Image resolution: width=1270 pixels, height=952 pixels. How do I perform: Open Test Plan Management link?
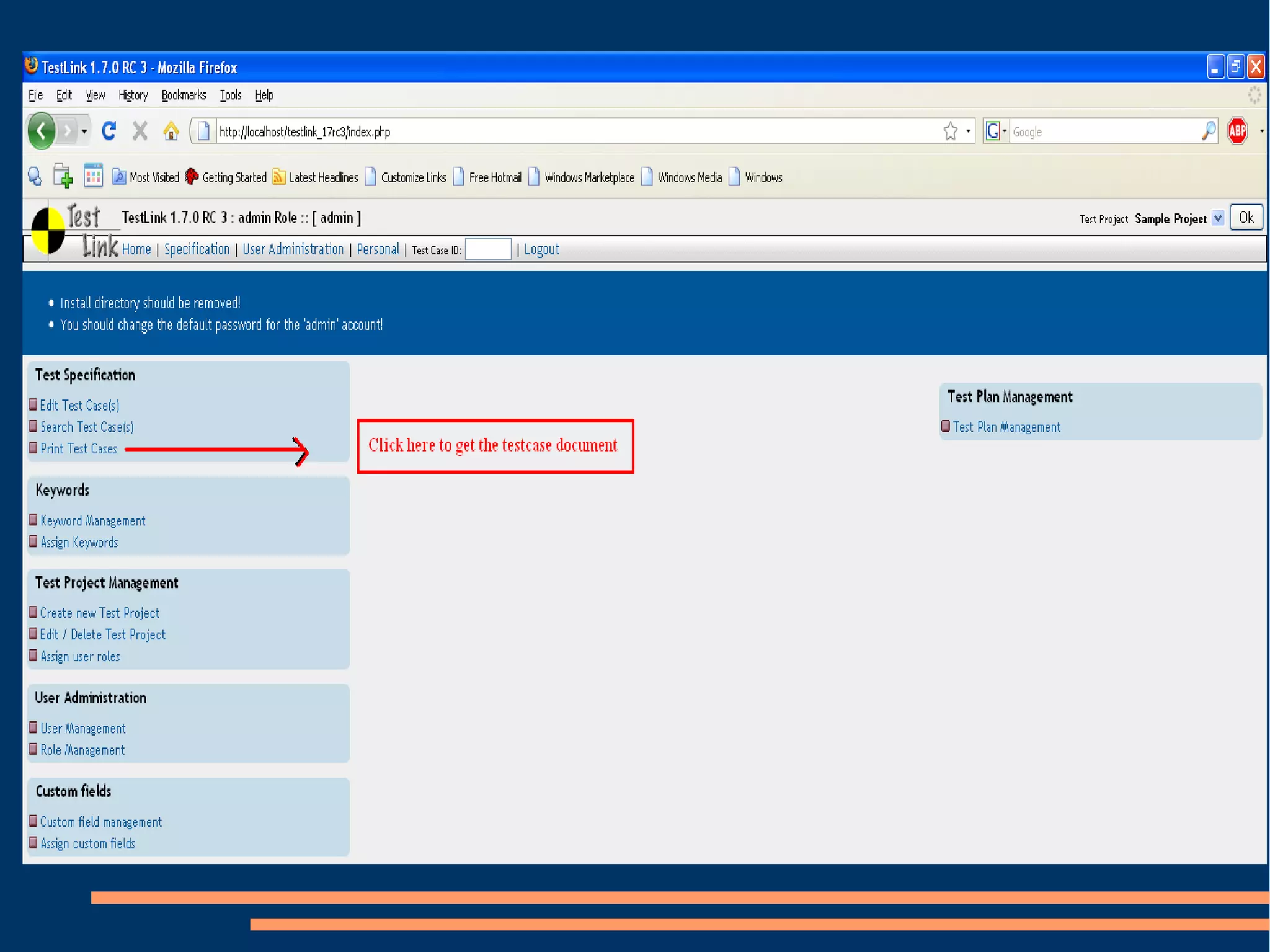(x=1006, y=427)
